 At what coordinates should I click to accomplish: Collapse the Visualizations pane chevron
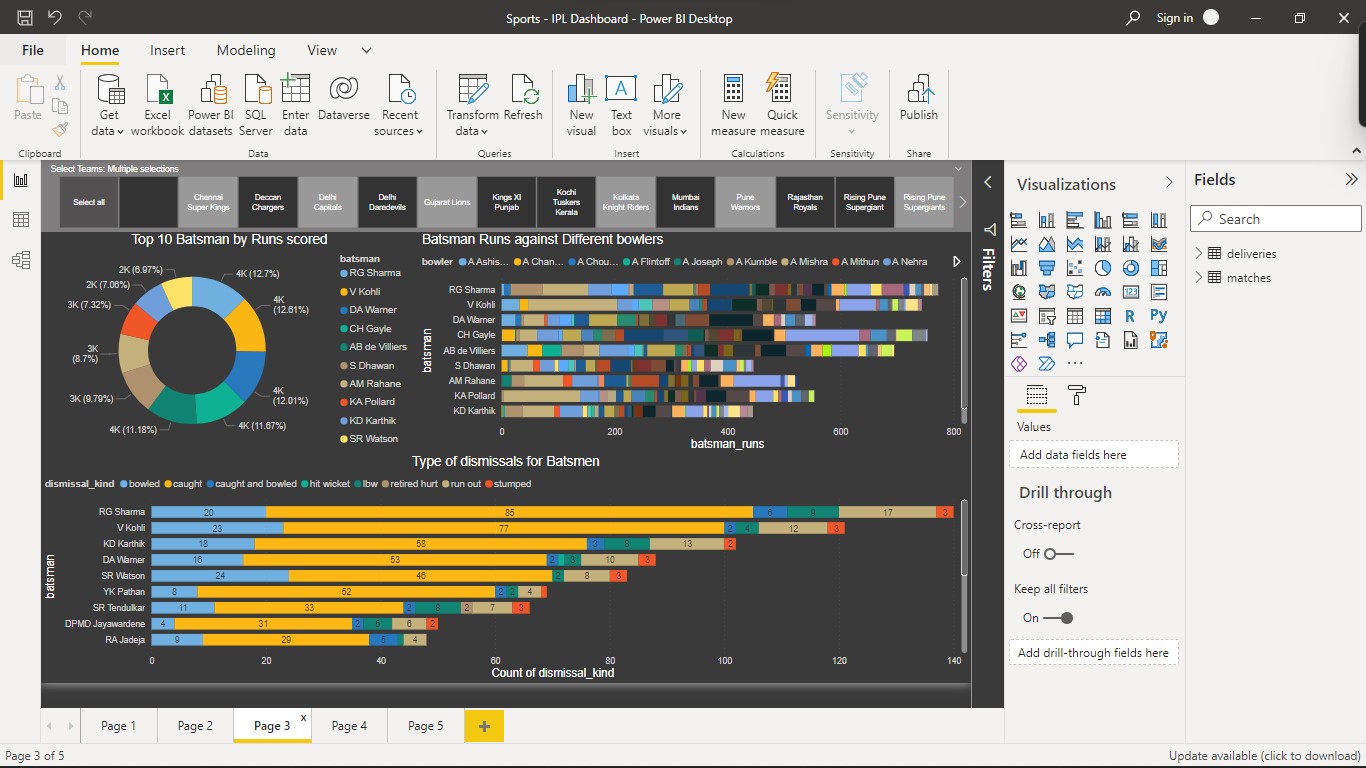coord(1169,182)
